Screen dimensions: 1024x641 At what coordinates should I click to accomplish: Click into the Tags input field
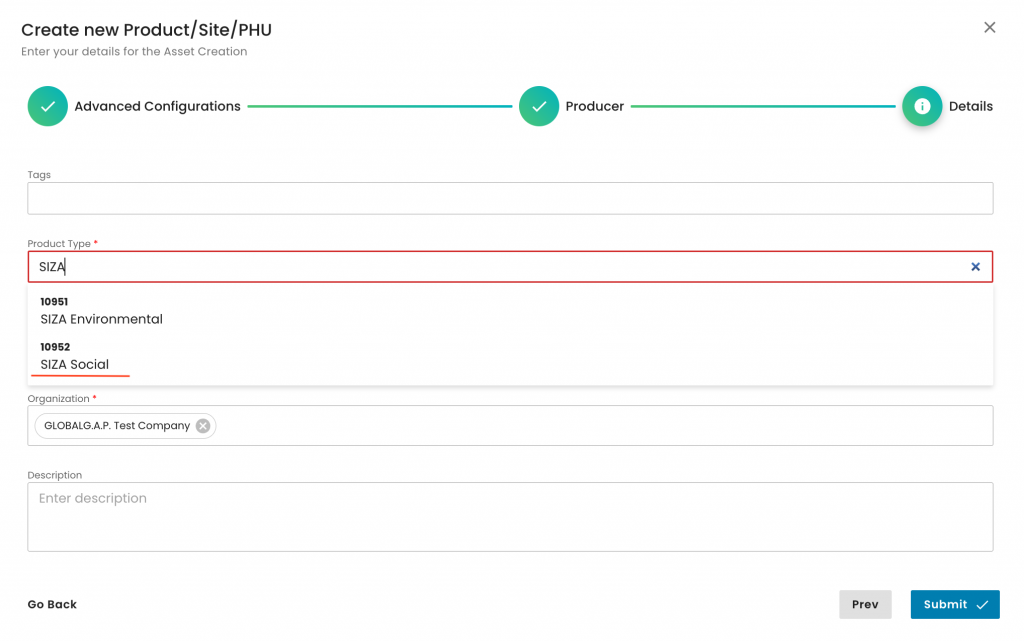pyautogui.click(x=510, y=198)
